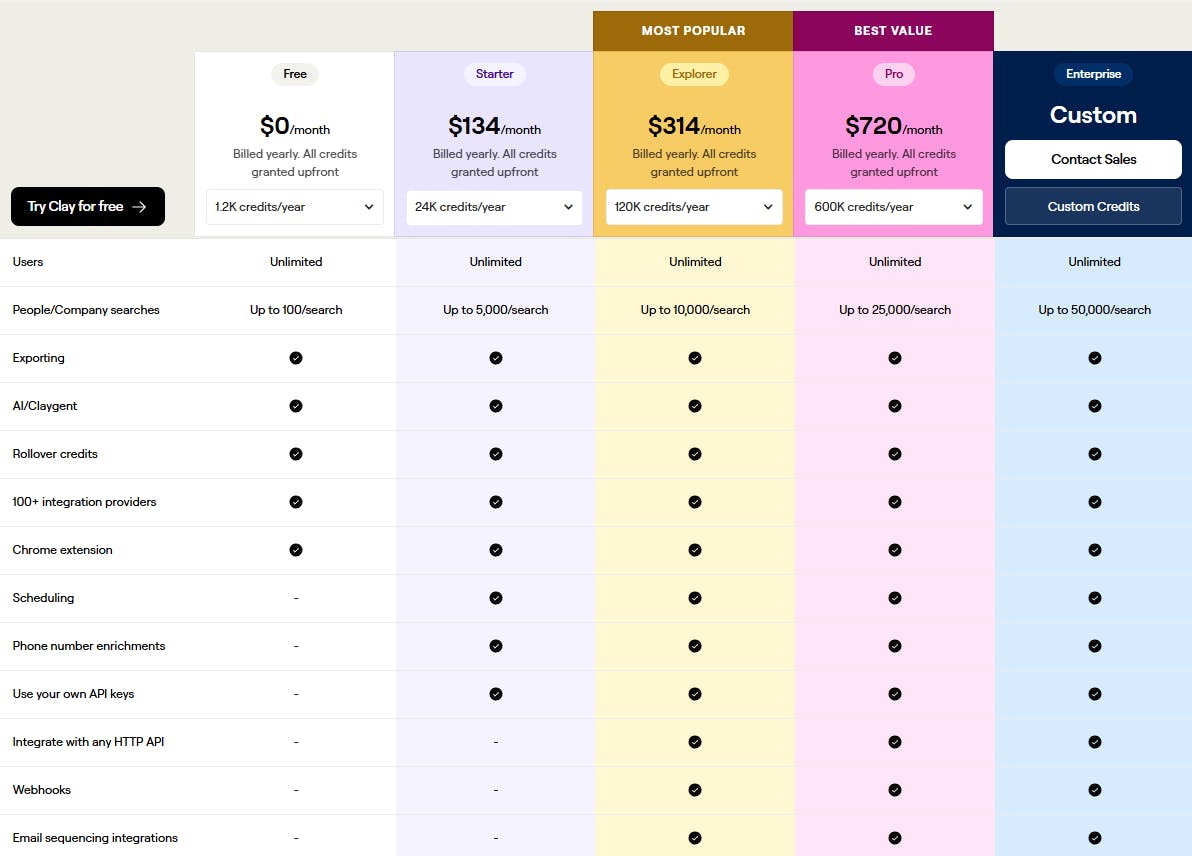Screen dimensions: 1192x856
Task: Click the Exporting checkmark under Free plan
Action: (x=296, y=358)
